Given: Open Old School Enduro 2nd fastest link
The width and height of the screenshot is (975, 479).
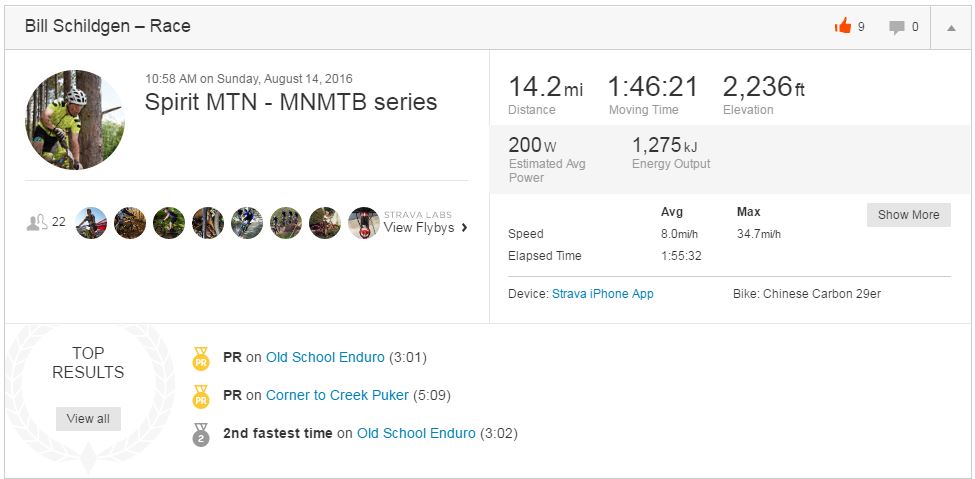Looking at the screenshot, I should coord(416,433).
